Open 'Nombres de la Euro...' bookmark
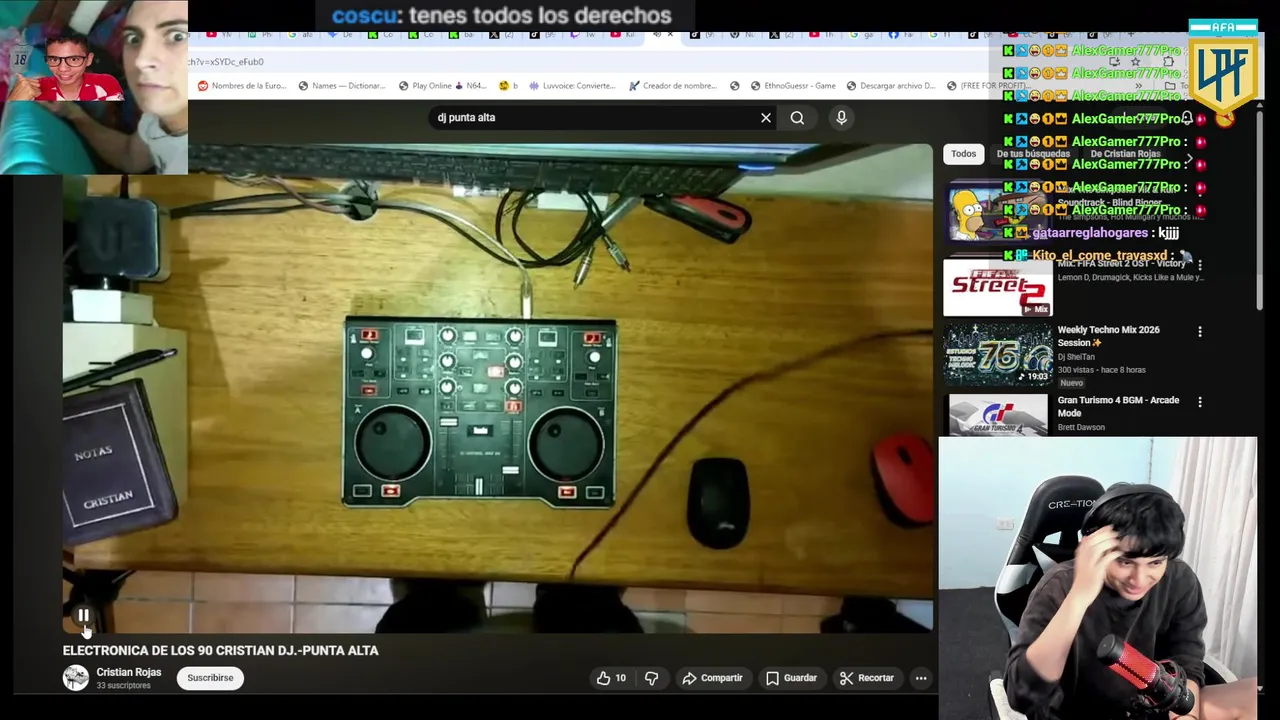The image size is (1280, 720). (241, 86)
